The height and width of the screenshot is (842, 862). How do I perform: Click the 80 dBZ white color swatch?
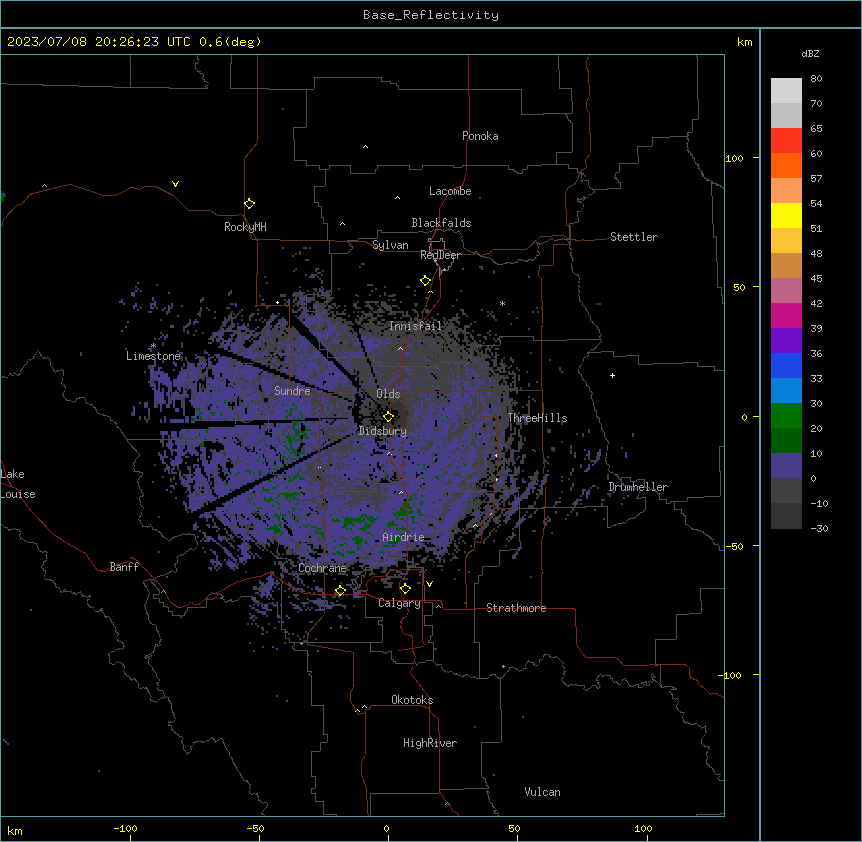[786, 90]
